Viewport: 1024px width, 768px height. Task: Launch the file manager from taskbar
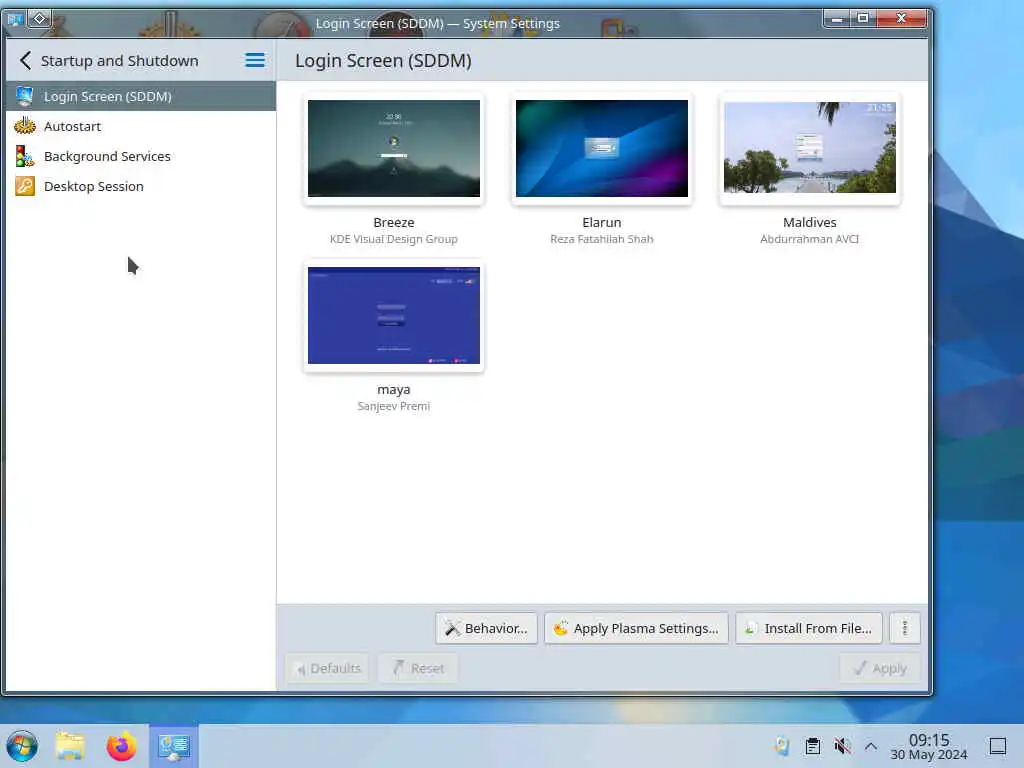click(x=70, y=746)
